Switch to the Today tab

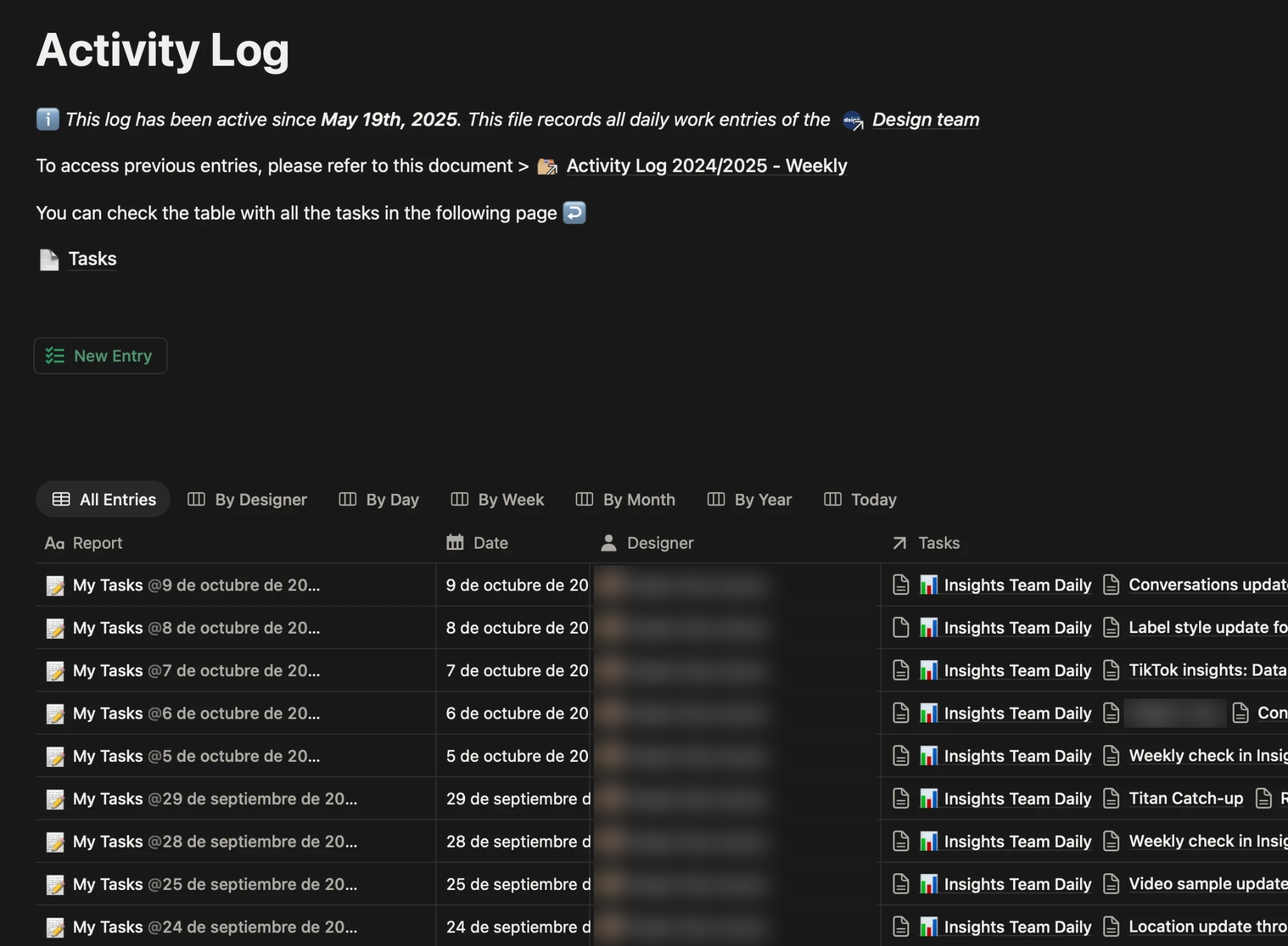click(860, 499)
